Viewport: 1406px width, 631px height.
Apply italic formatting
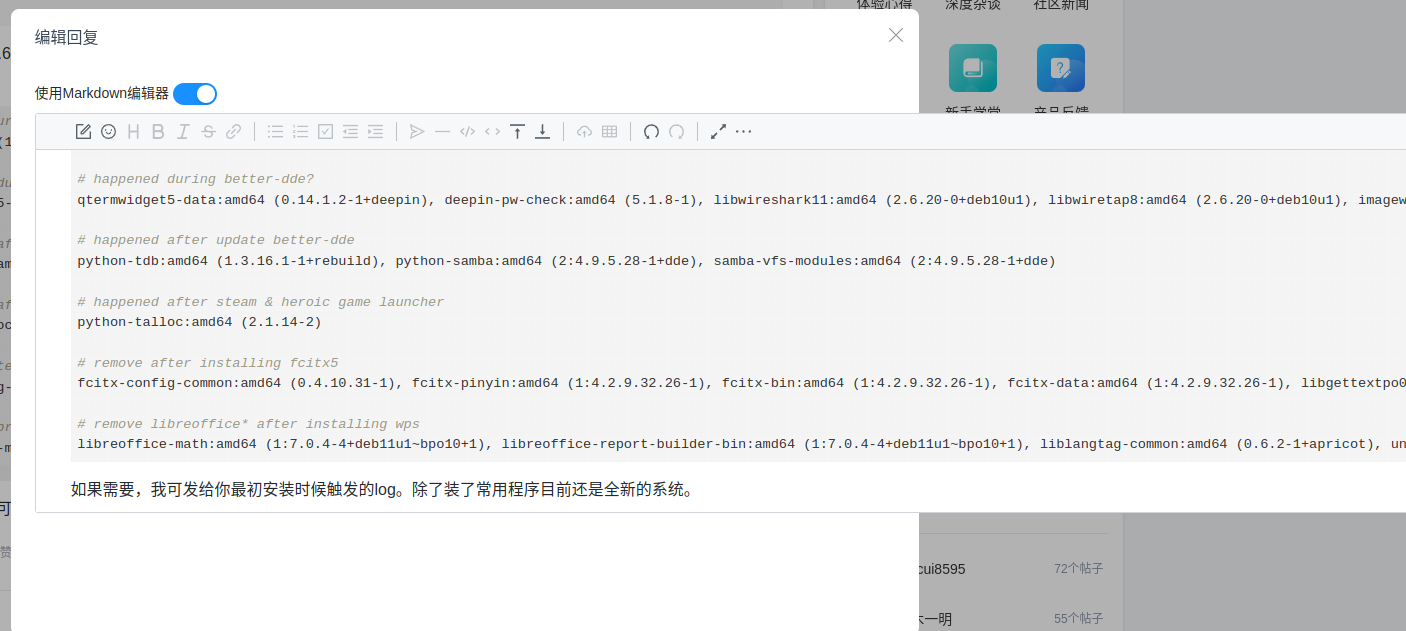click(183, 131)
